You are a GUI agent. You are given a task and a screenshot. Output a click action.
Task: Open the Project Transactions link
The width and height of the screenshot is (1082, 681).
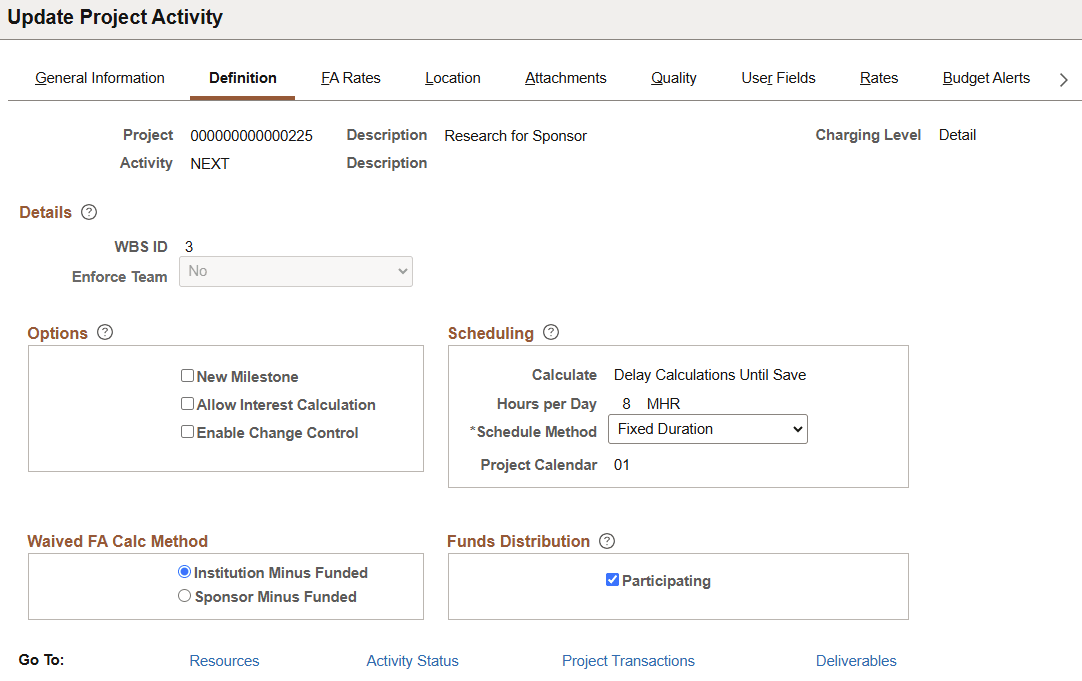pos(628,661)
